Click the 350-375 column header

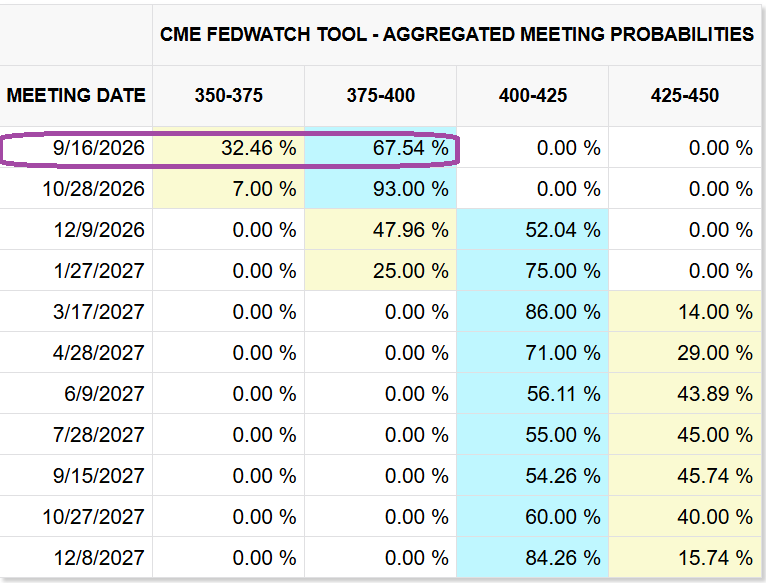pos(229,95)
